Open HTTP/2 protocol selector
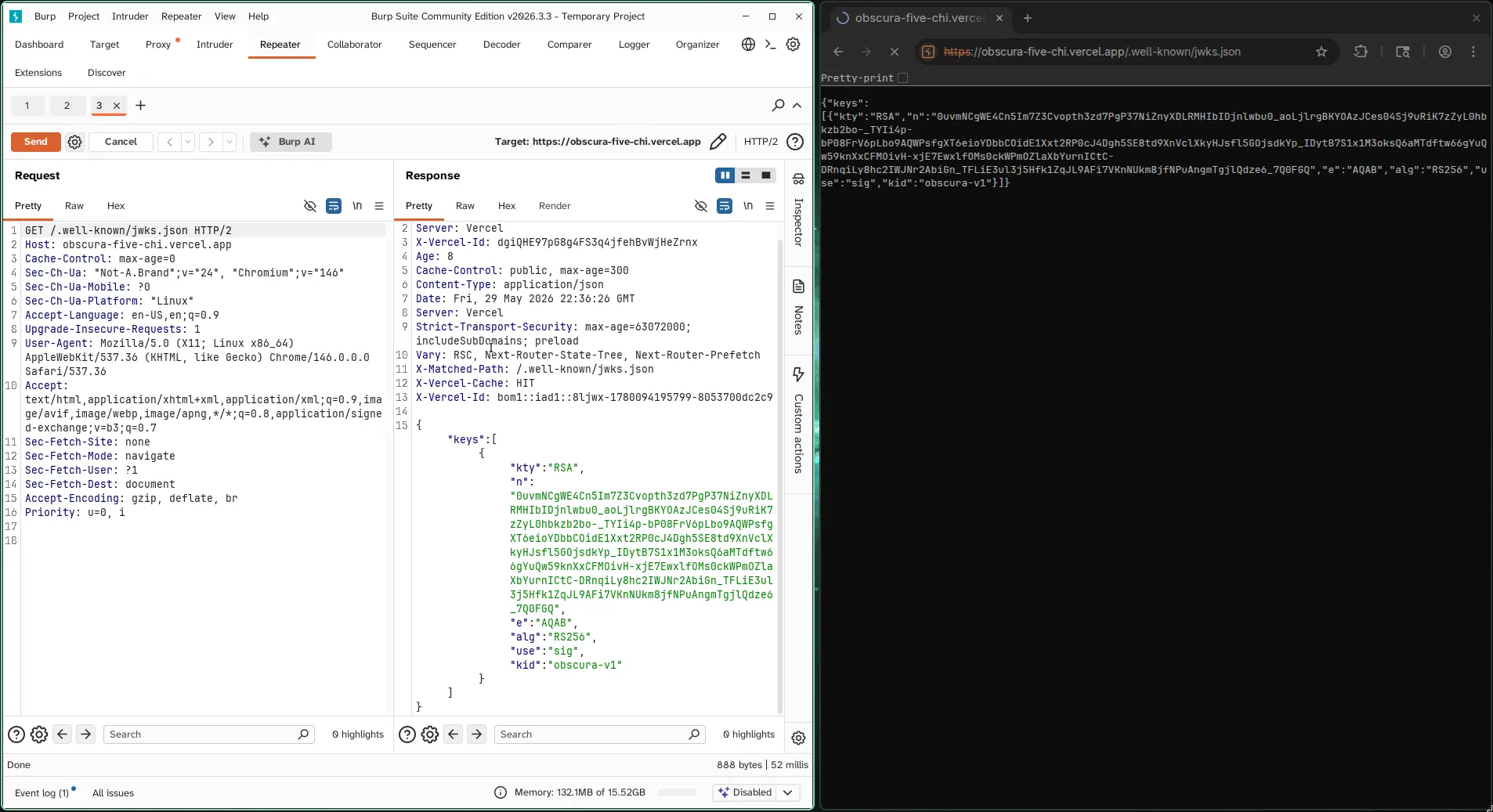 pos(761,142)
